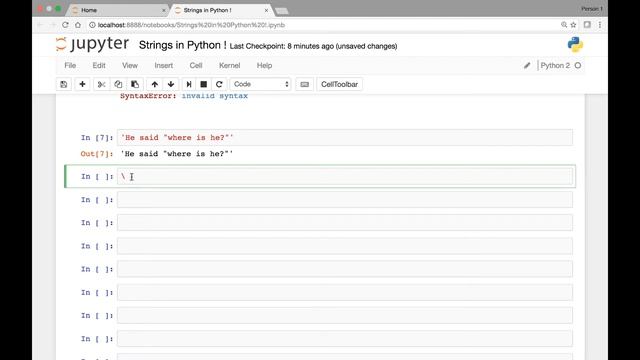Click the Out[7] prompt label
This screenshot has width=640, height=360.
coord(97,154)
